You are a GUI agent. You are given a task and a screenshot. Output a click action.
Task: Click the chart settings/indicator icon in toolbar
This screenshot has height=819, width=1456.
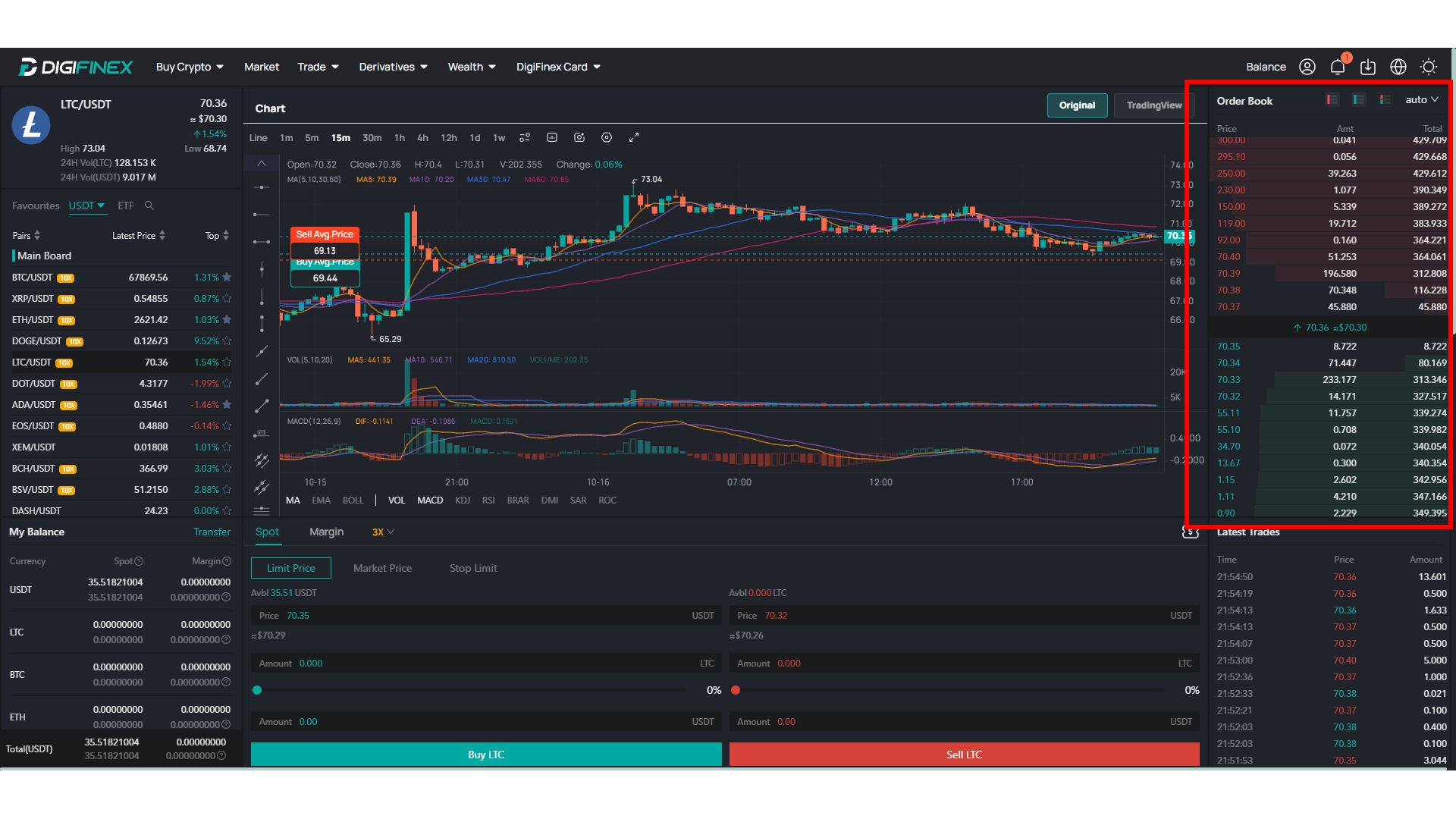click(x=605, y=137)
